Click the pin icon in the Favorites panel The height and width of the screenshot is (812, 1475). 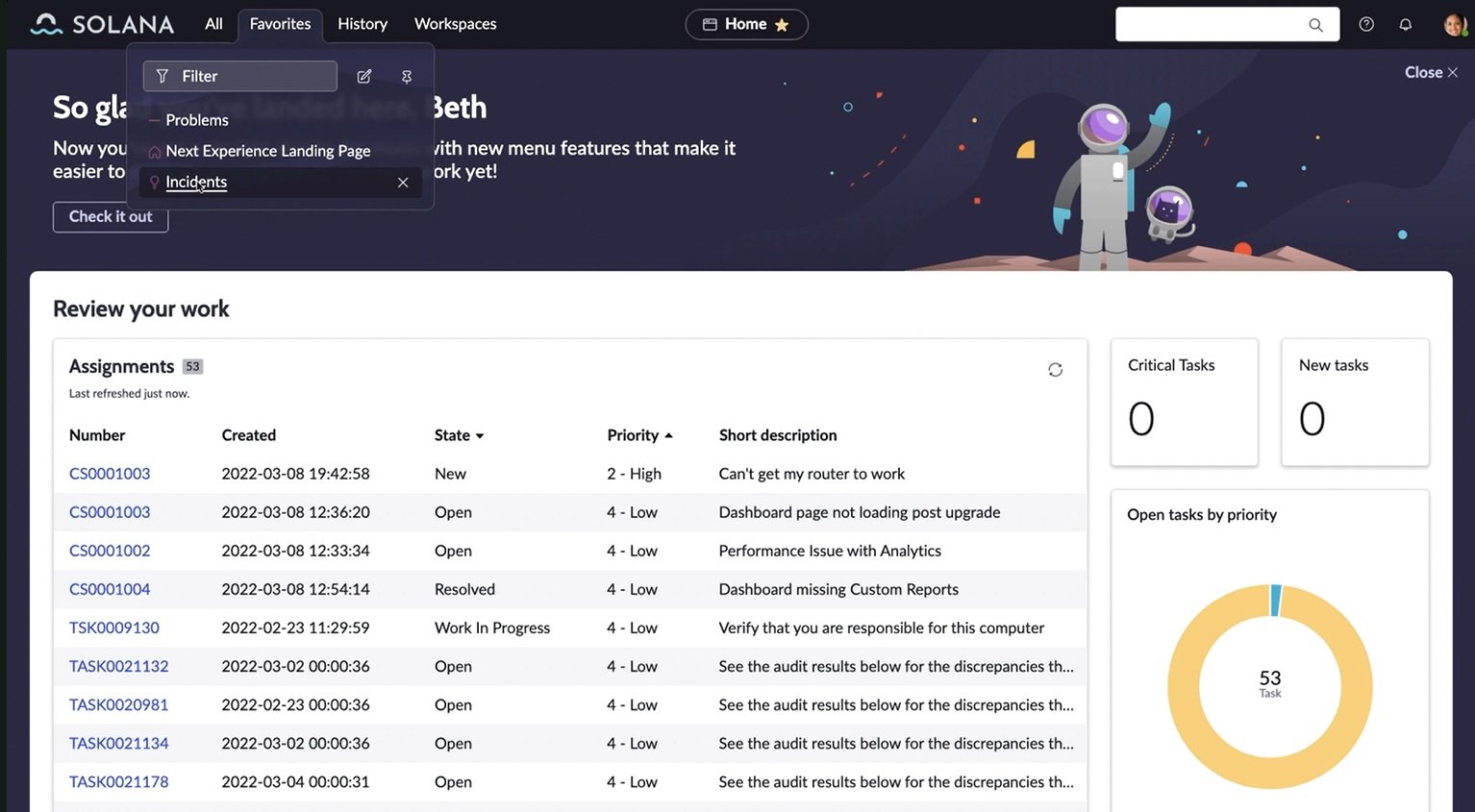tap(406, 75)
